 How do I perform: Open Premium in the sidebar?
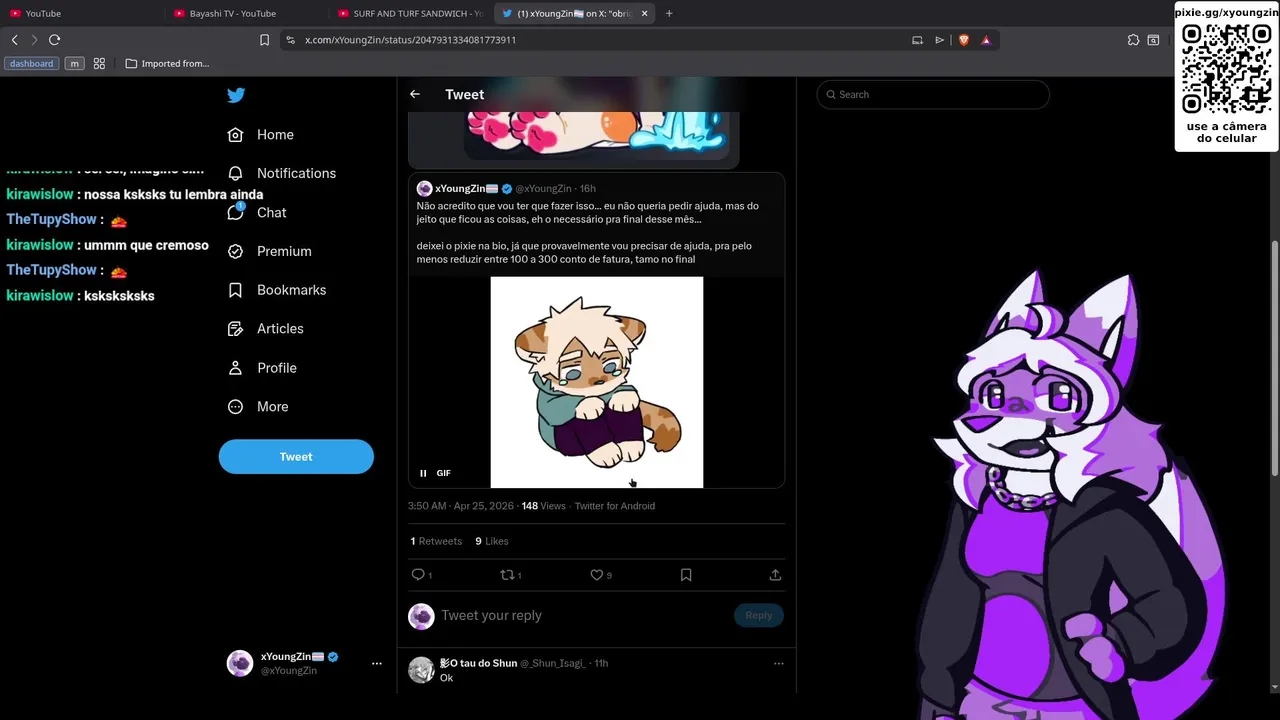270,251
